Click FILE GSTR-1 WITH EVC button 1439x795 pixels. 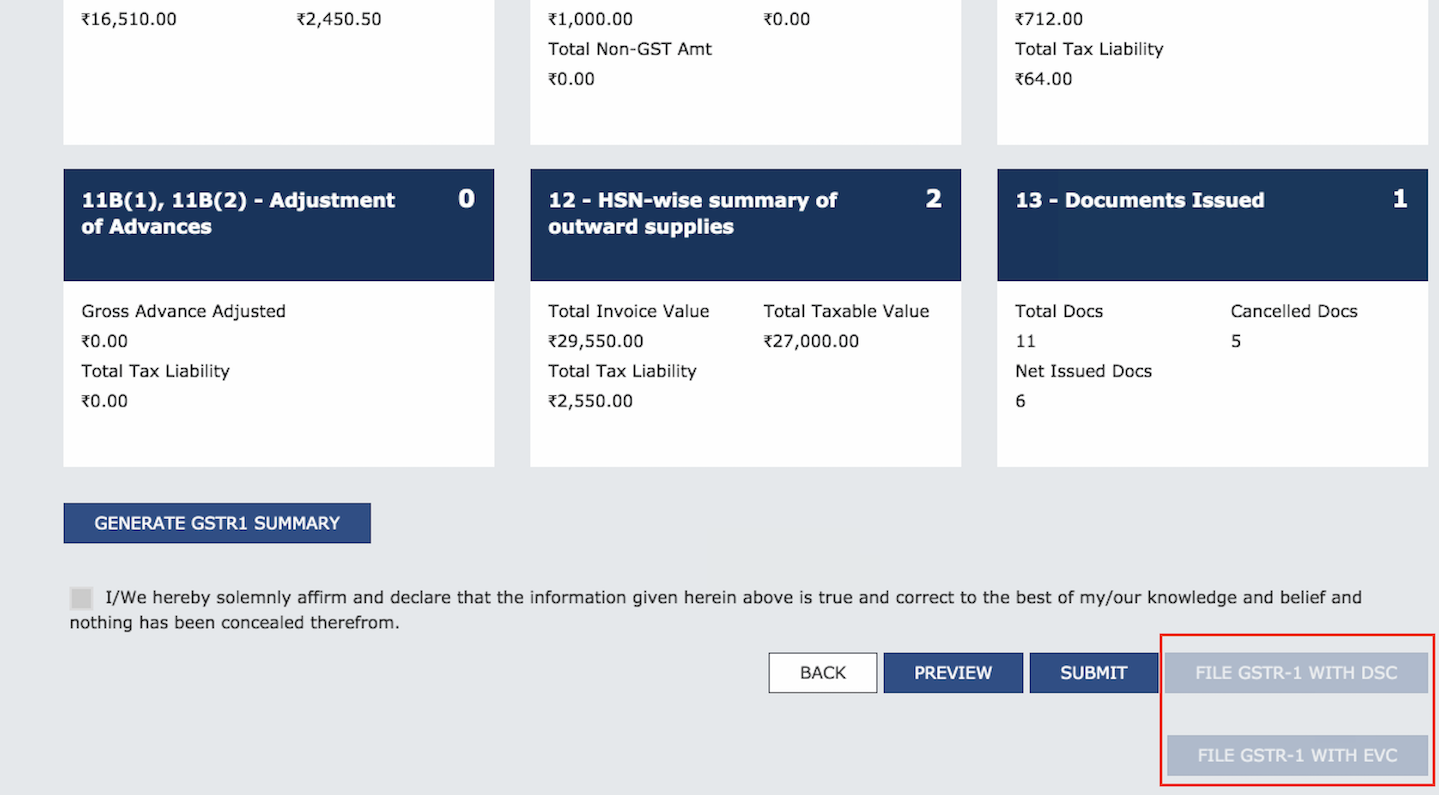pyautogui.click(x=1297, y=755)
